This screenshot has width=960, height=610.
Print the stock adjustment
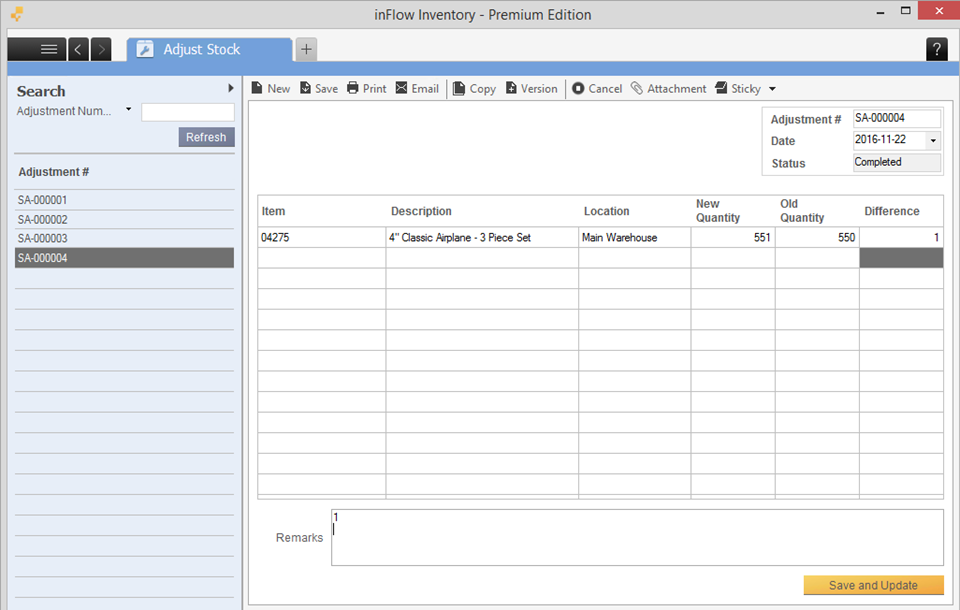coord(367,89)
